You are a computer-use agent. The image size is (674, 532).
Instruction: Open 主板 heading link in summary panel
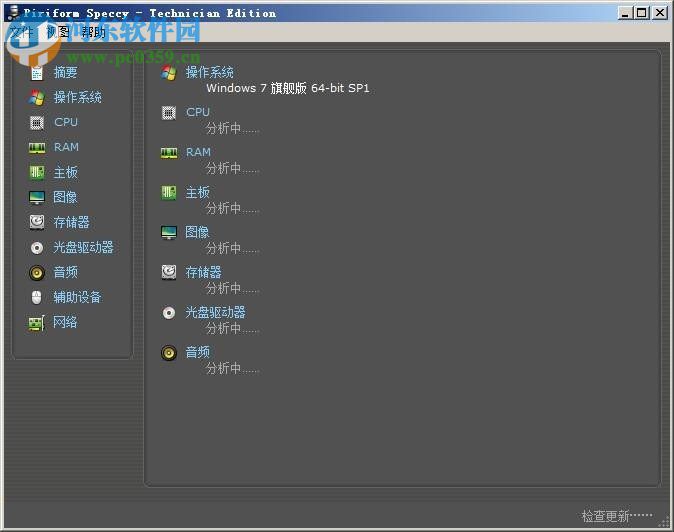point(197,192)
